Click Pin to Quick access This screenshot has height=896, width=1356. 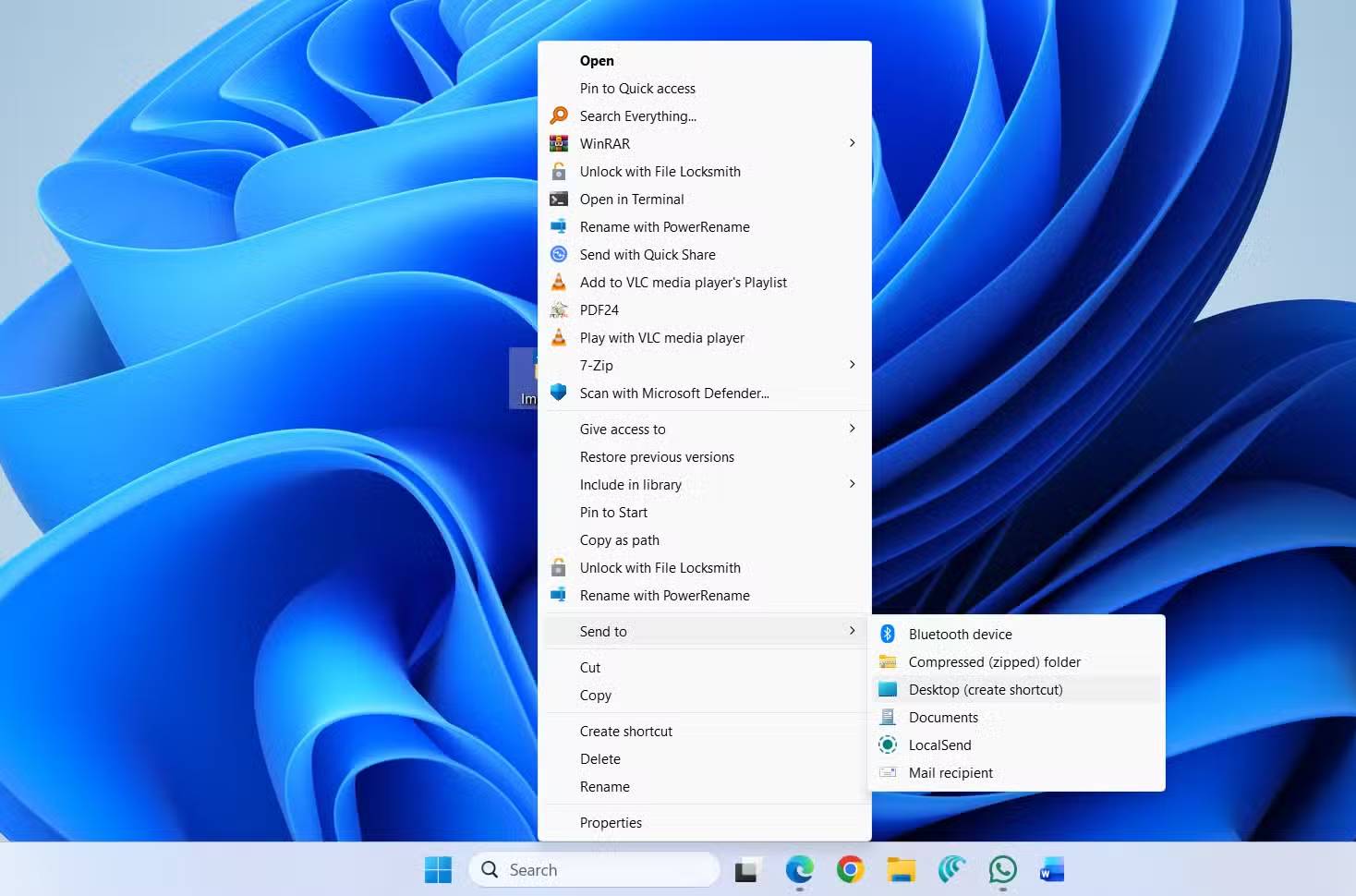point(637,88)
